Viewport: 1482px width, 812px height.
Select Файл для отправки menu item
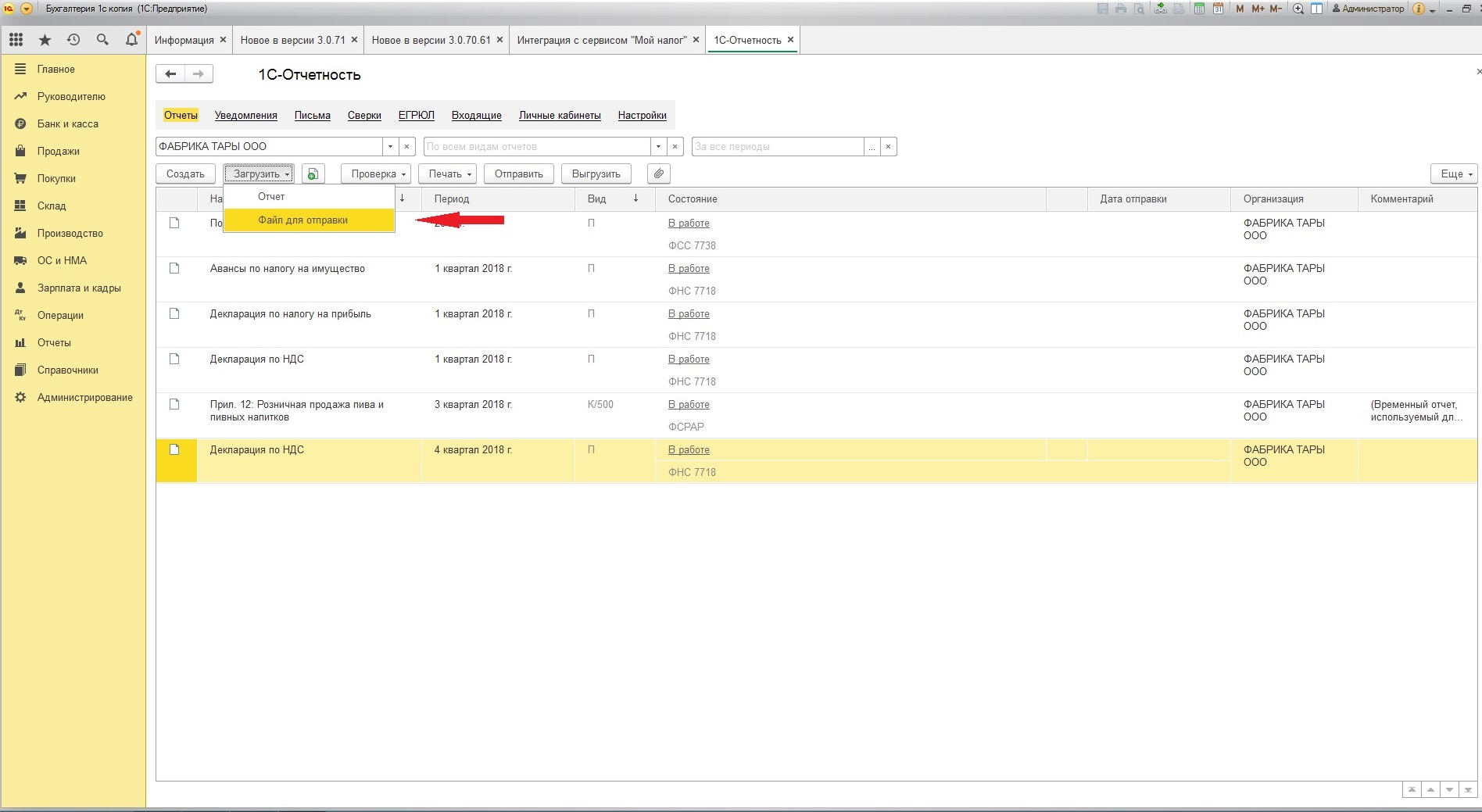309,220
